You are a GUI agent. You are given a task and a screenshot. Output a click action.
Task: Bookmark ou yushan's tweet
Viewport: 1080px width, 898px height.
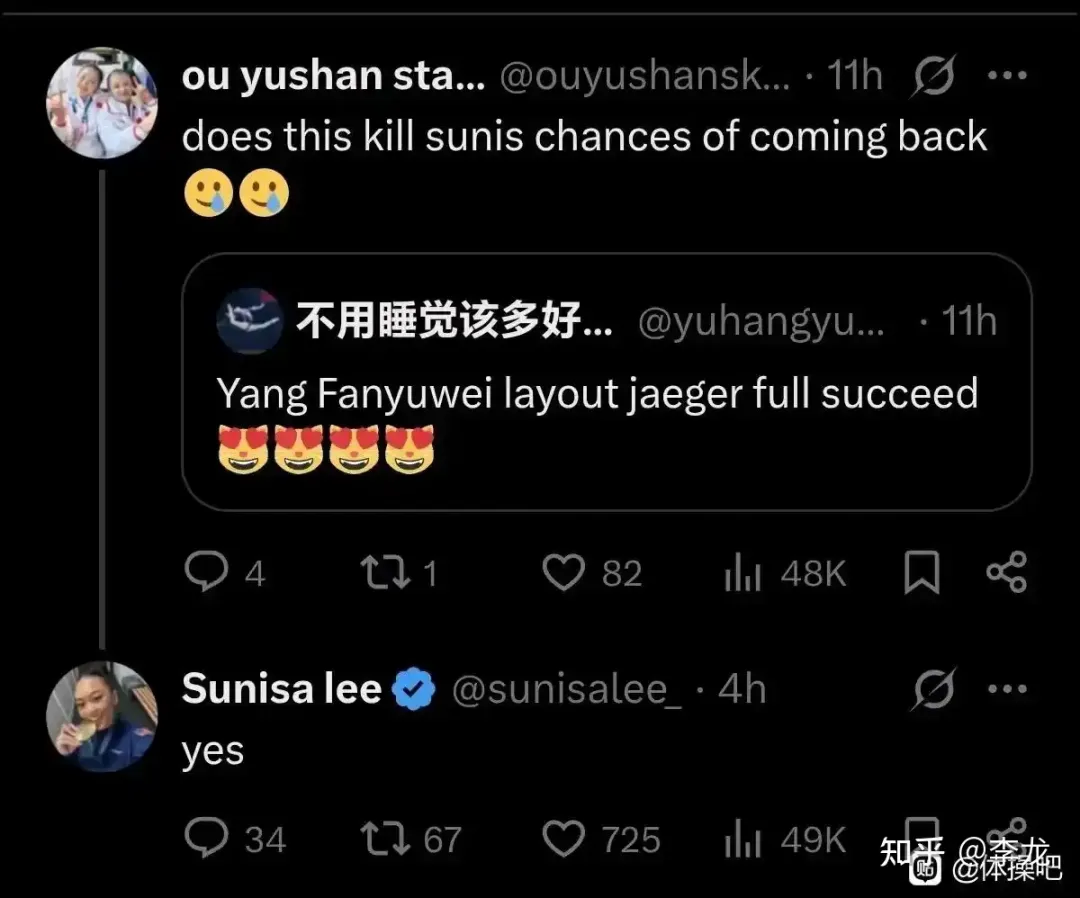[921, 574]
